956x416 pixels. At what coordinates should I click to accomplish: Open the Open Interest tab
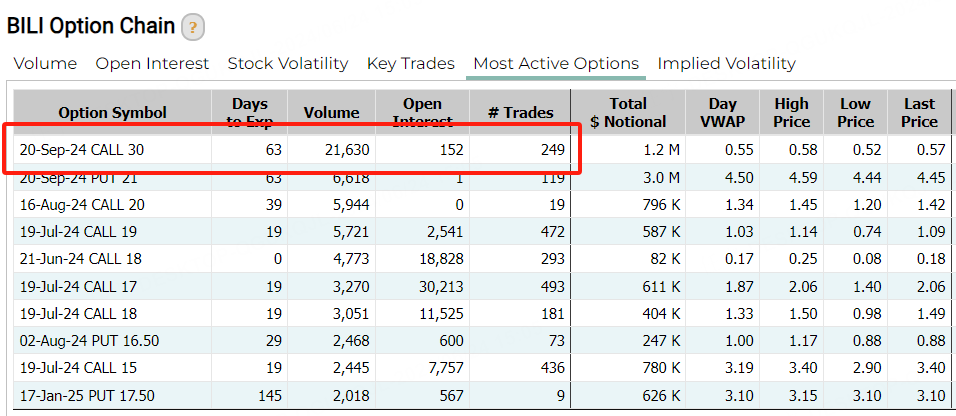point(152,64)
